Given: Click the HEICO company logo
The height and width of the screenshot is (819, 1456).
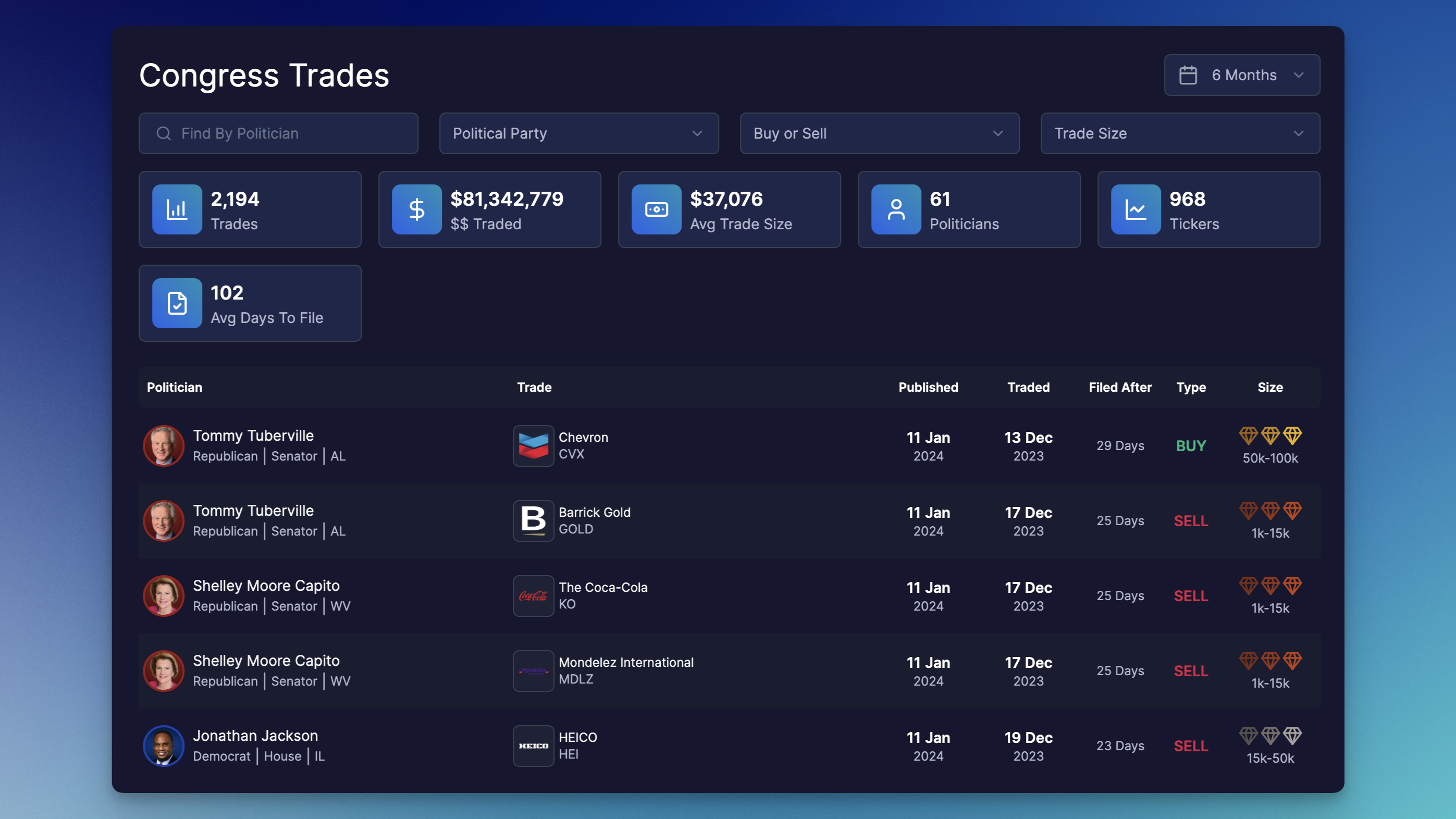Looking at the screenshot, I should point(533,746).
